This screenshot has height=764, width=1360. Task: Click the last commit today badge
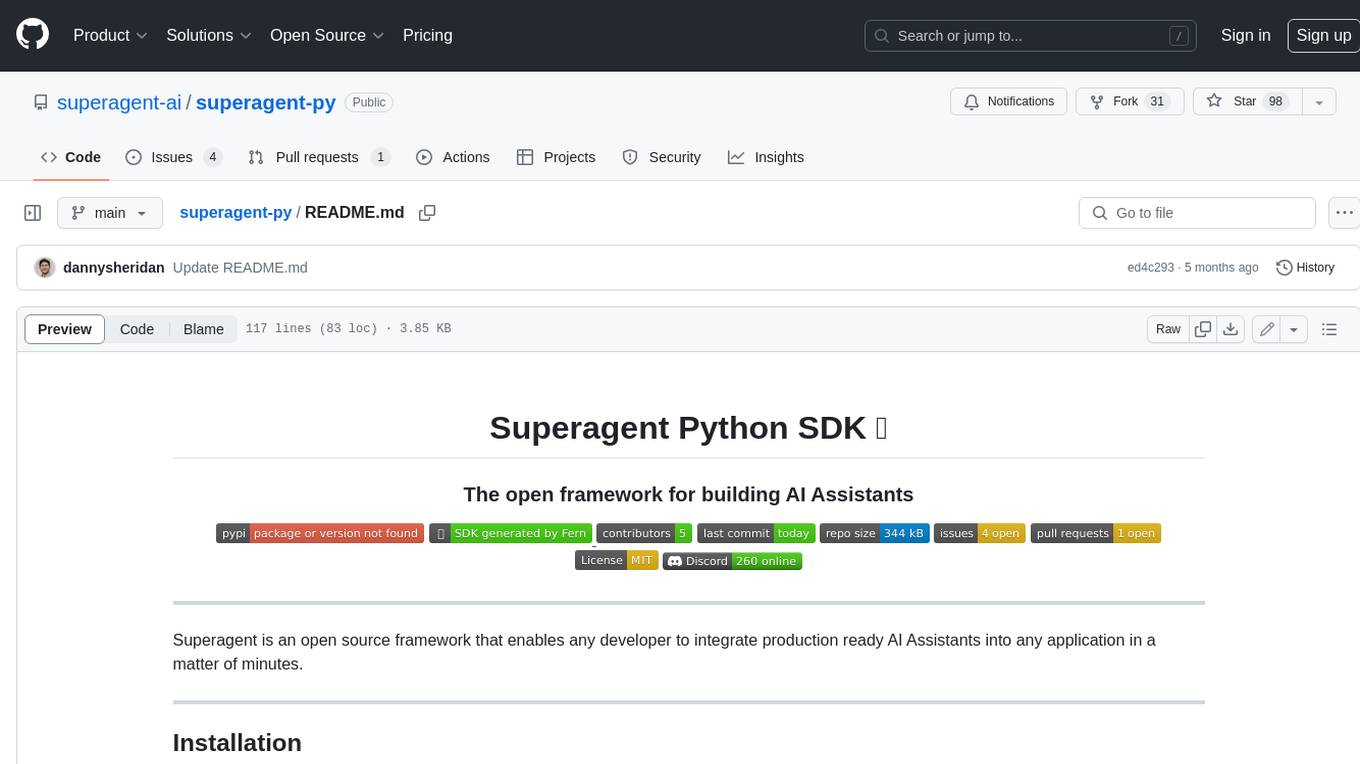[756, 533]
